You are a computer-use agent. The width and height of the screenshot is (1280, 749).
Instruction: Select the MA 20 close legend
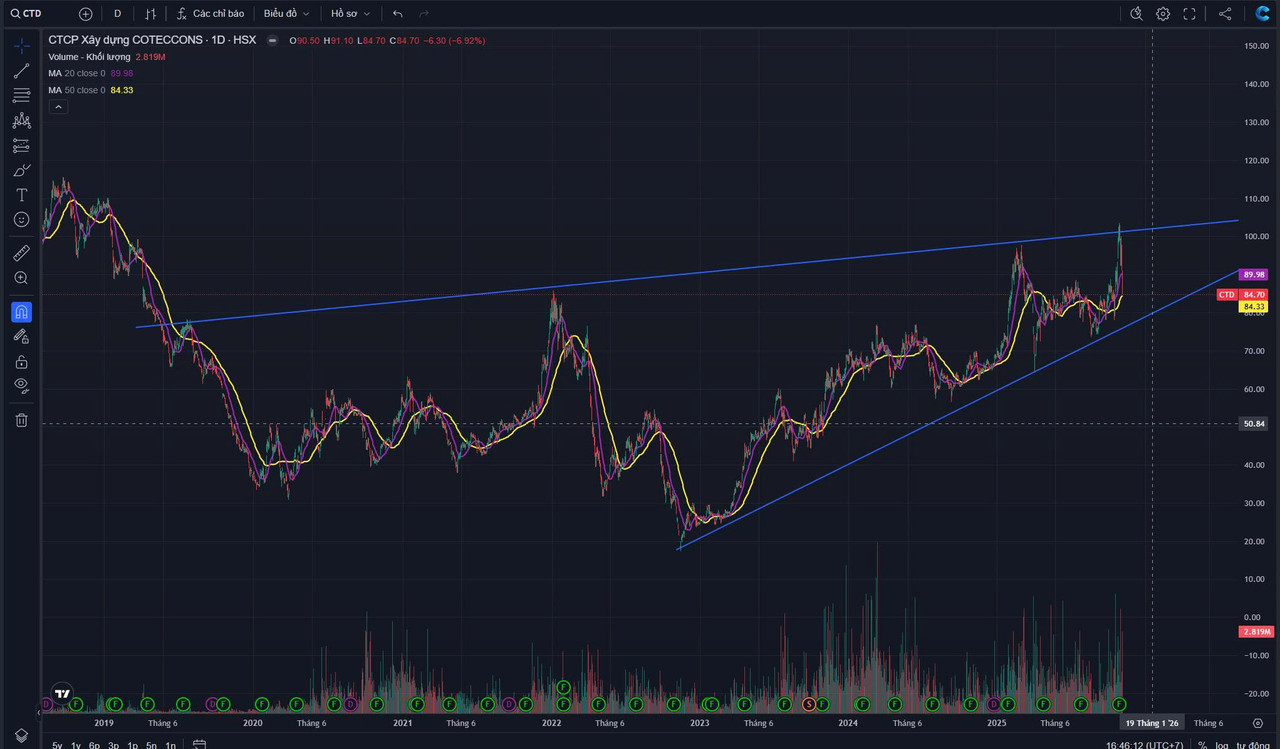(77, 73)
